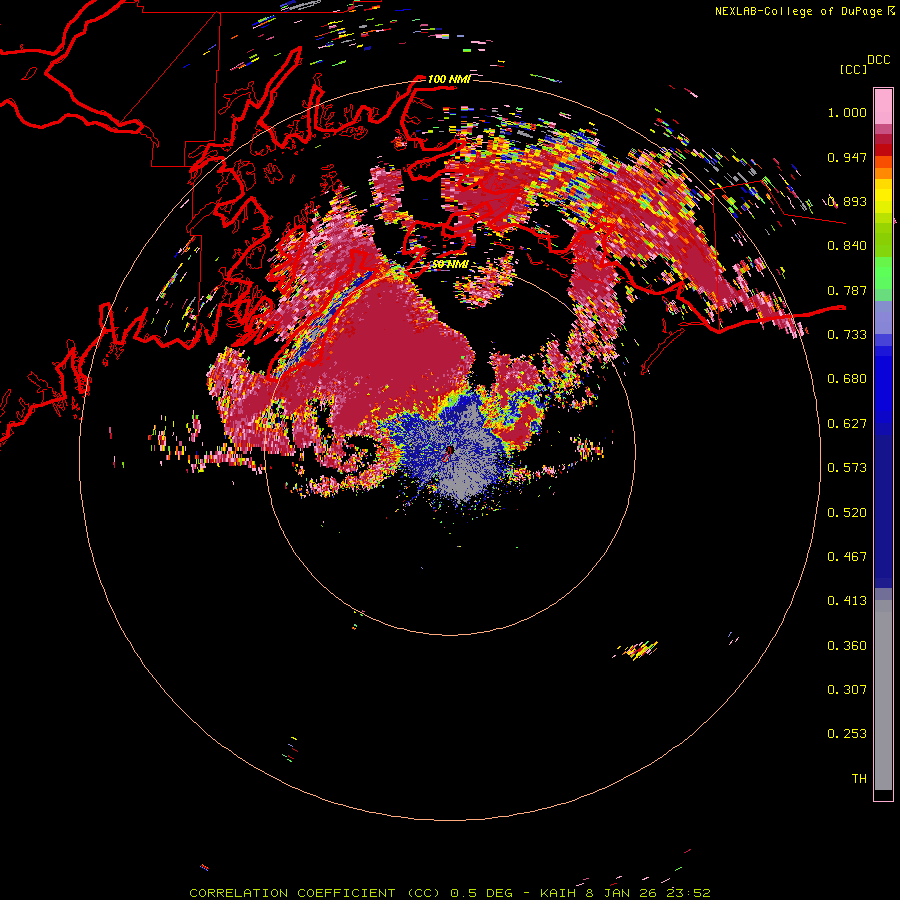This screenshot has width=900, height=900.
Task: Click the 0.787 scale value
Action: pyautogui.click(x=847, y=290)
